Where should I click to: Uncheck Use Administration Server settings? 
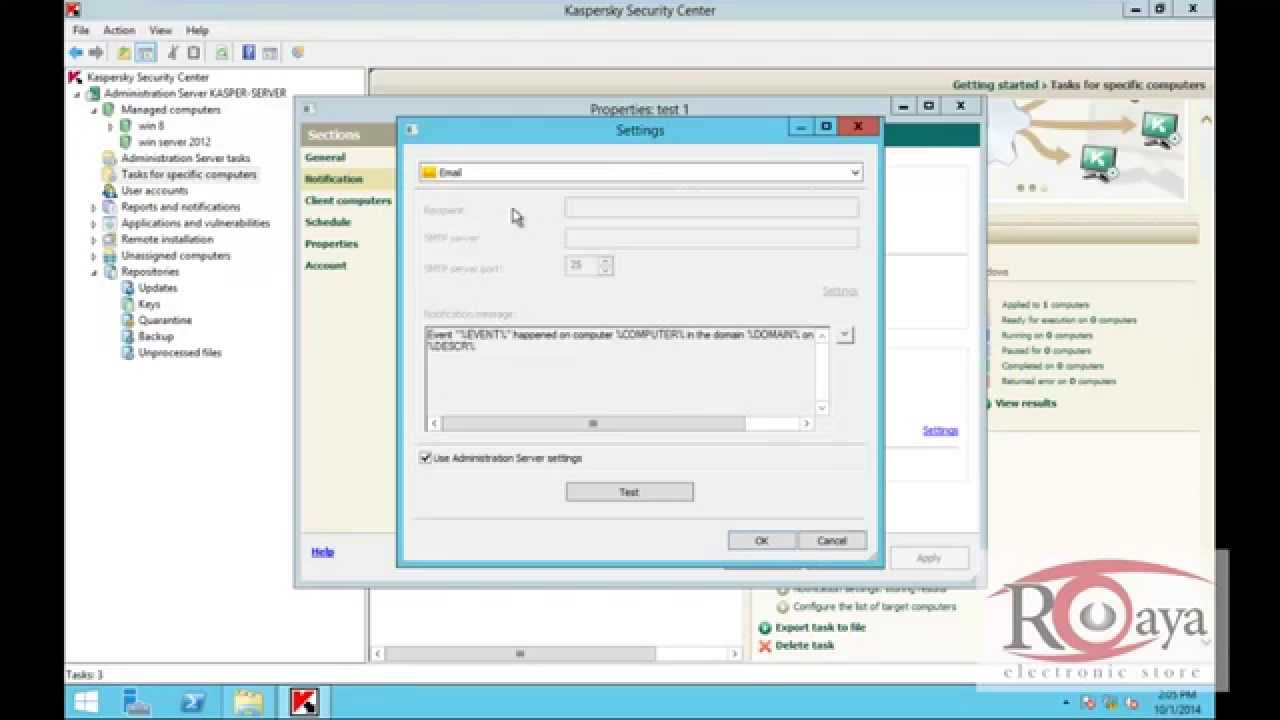tap(427, 458)
